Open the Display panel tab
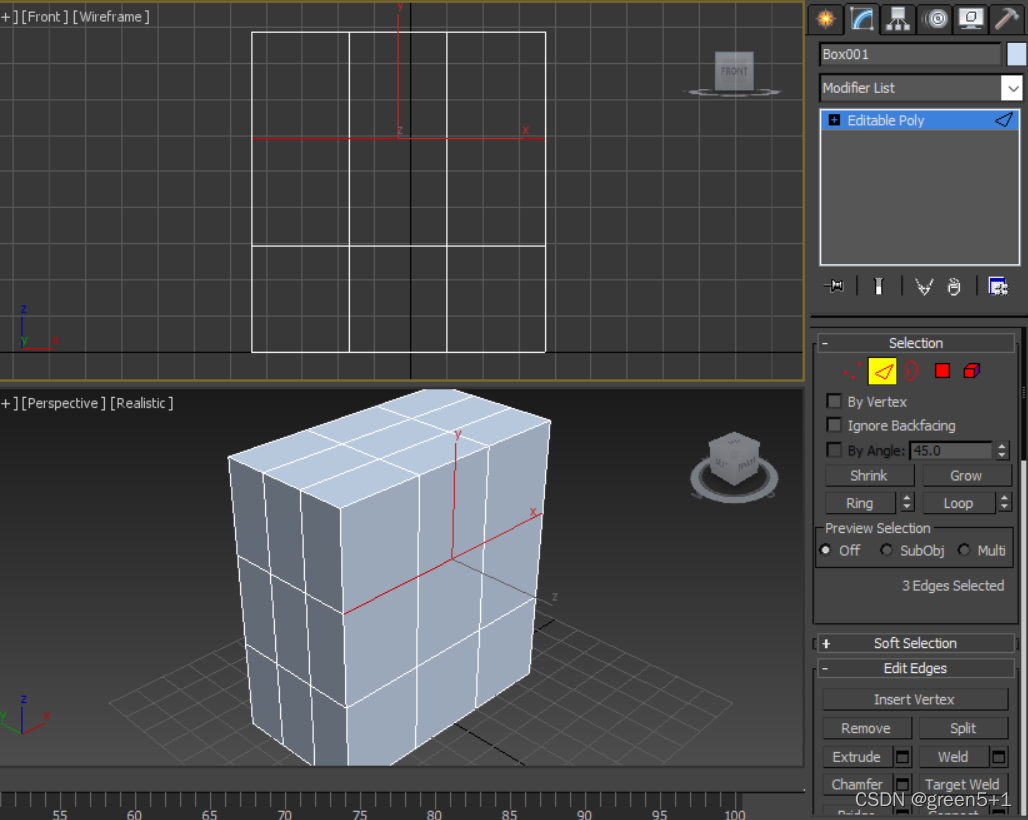This screenshot has width=1028, height=820. 970,18
